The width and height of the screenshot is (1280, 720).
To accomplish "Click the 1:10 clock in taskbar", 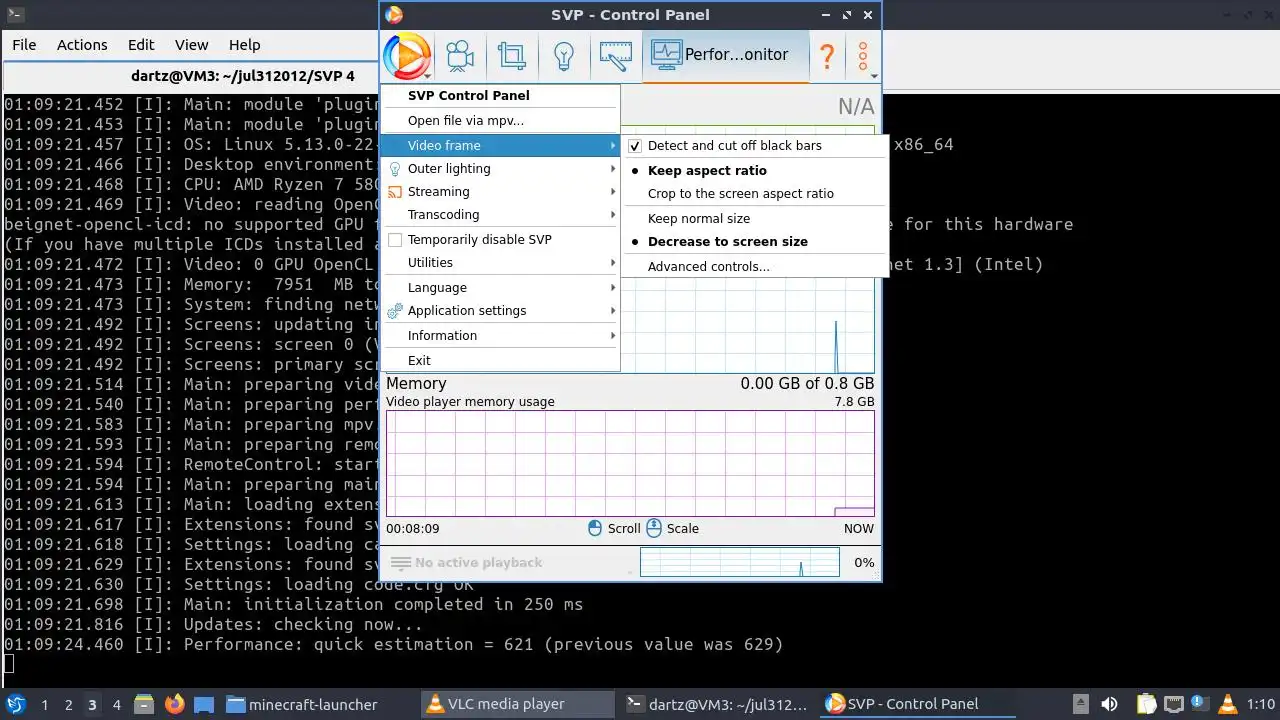I will click(x=1261, y=704).
